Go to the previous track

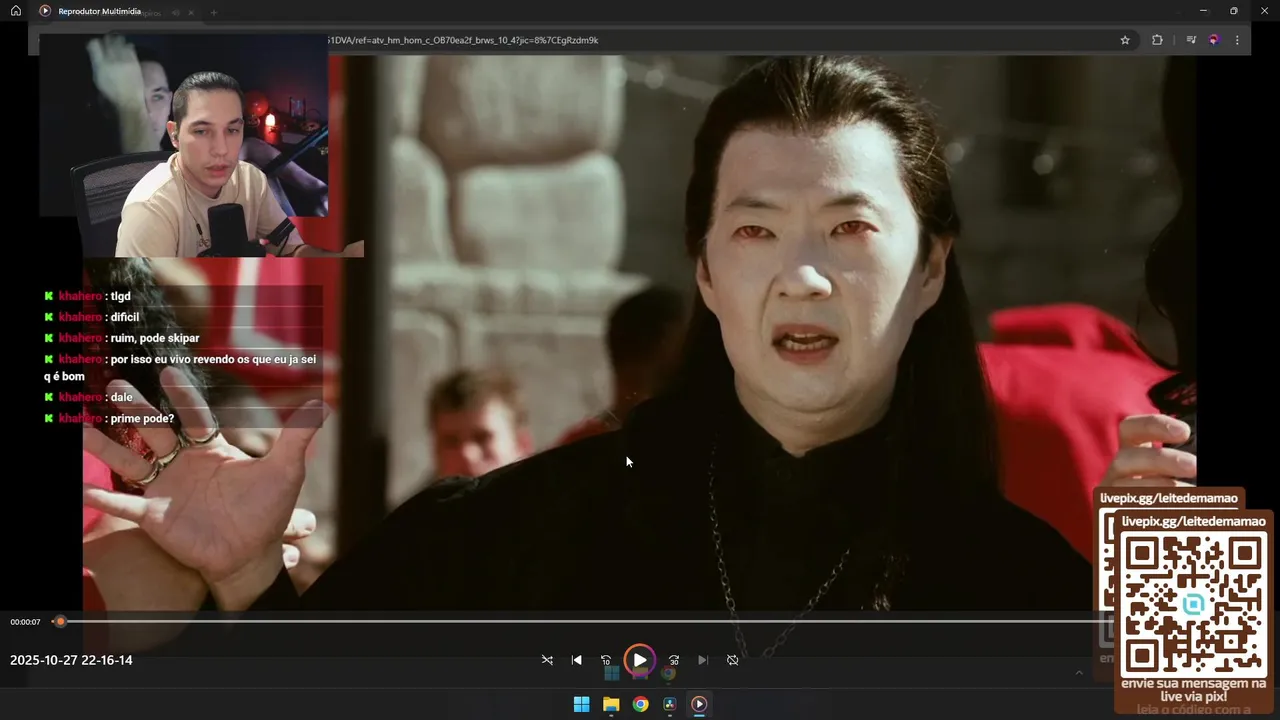[x=576, y=660]
